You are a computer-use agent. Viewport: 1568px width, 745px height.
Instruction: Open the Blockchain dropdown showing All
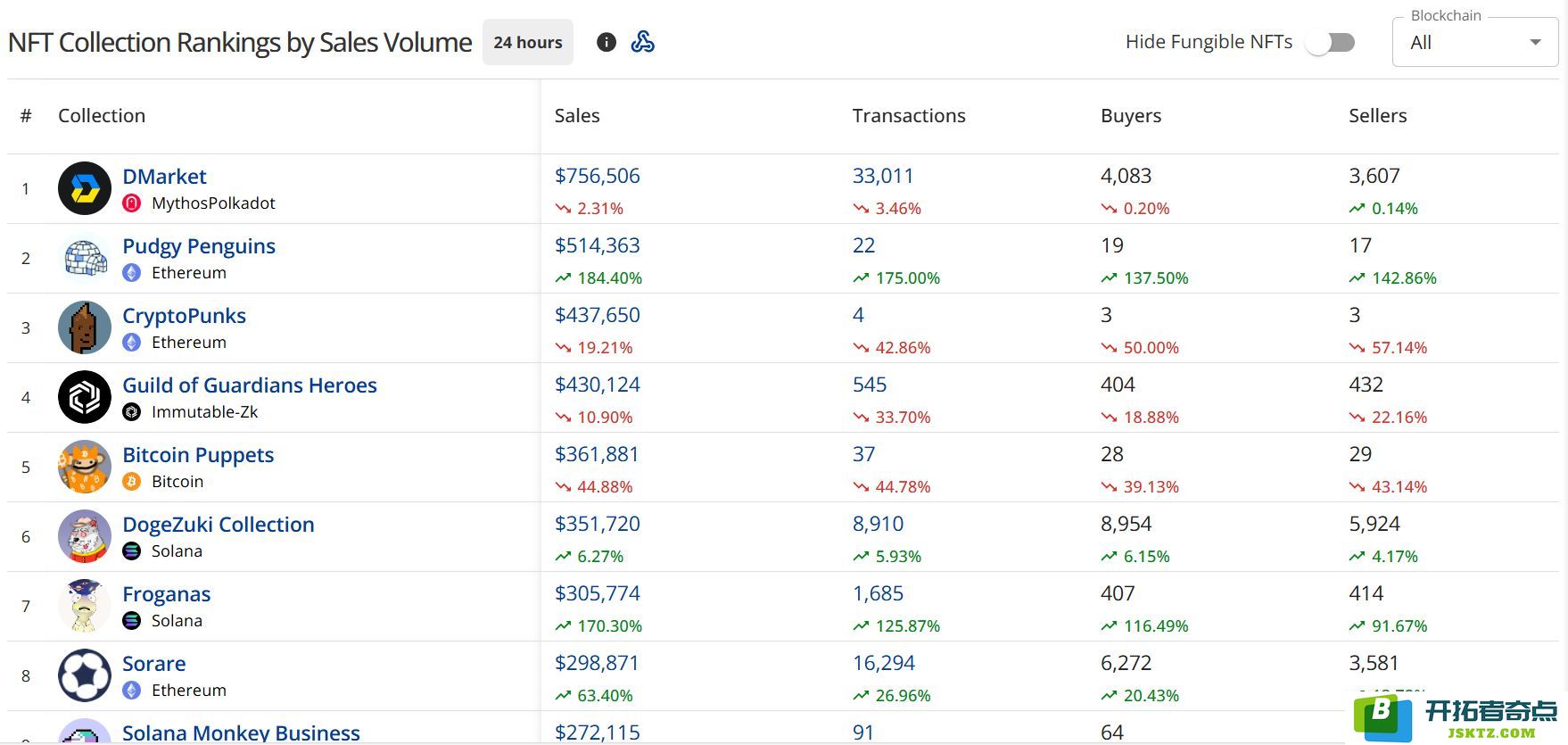1475,42
